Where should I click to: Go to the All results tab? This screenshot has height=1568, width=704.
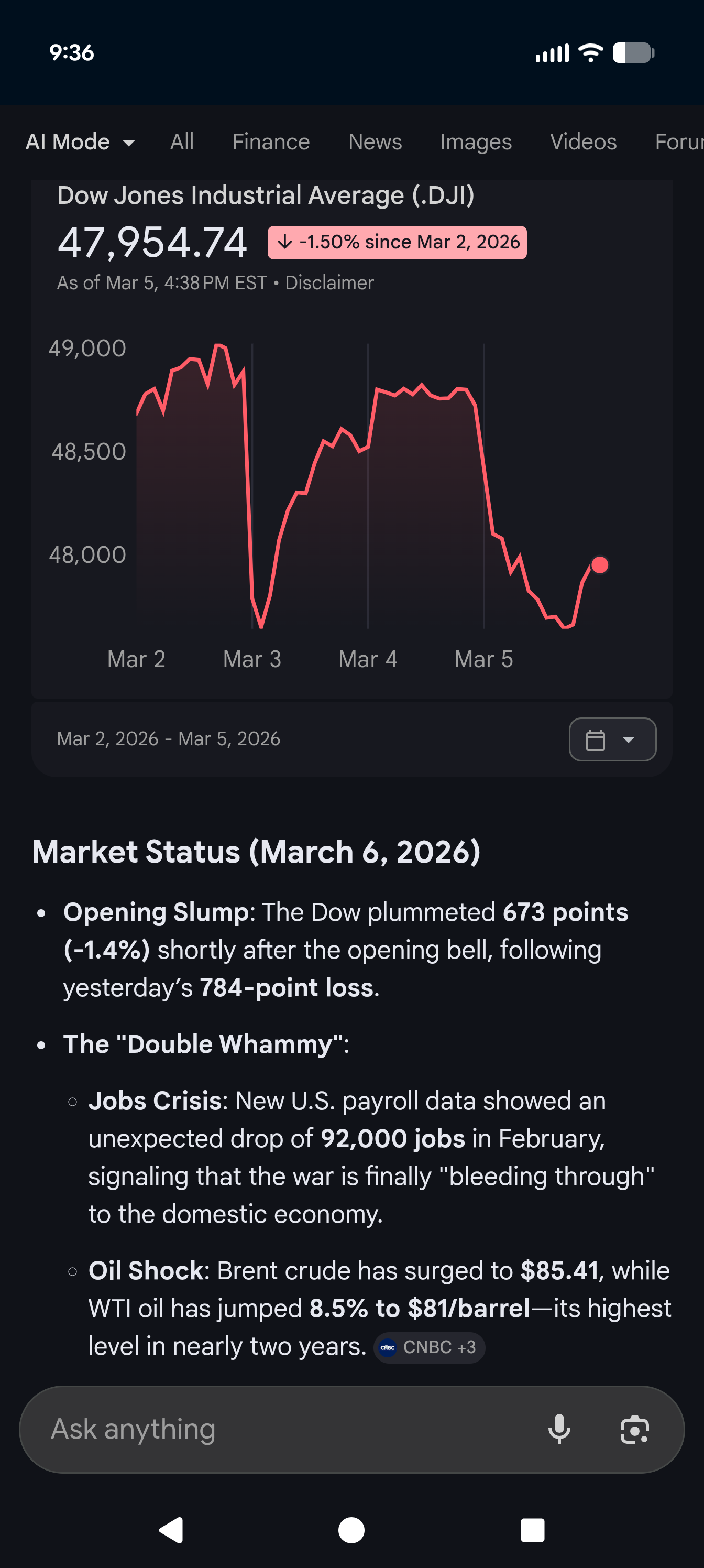click(182, 142)
